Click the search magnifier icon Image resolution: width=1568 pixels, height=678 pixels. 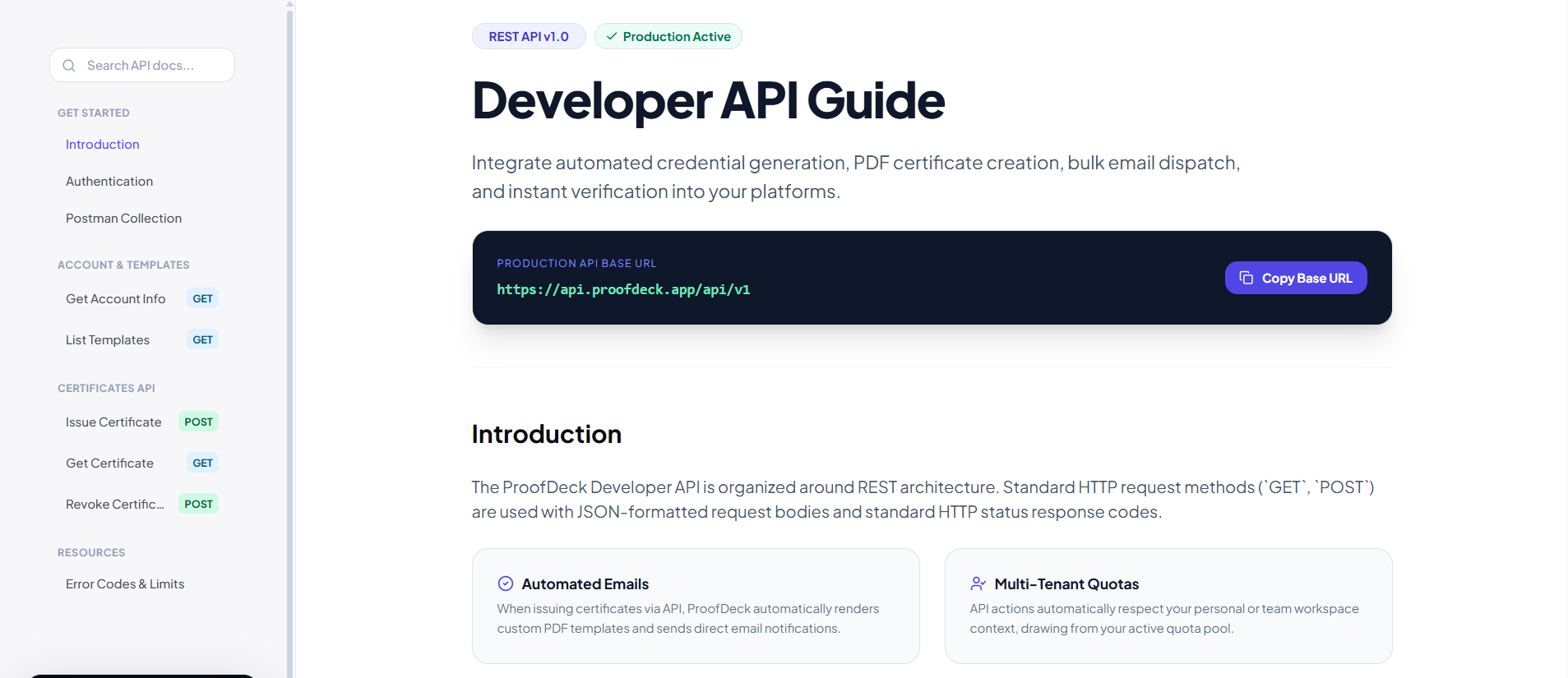point(69,66)
